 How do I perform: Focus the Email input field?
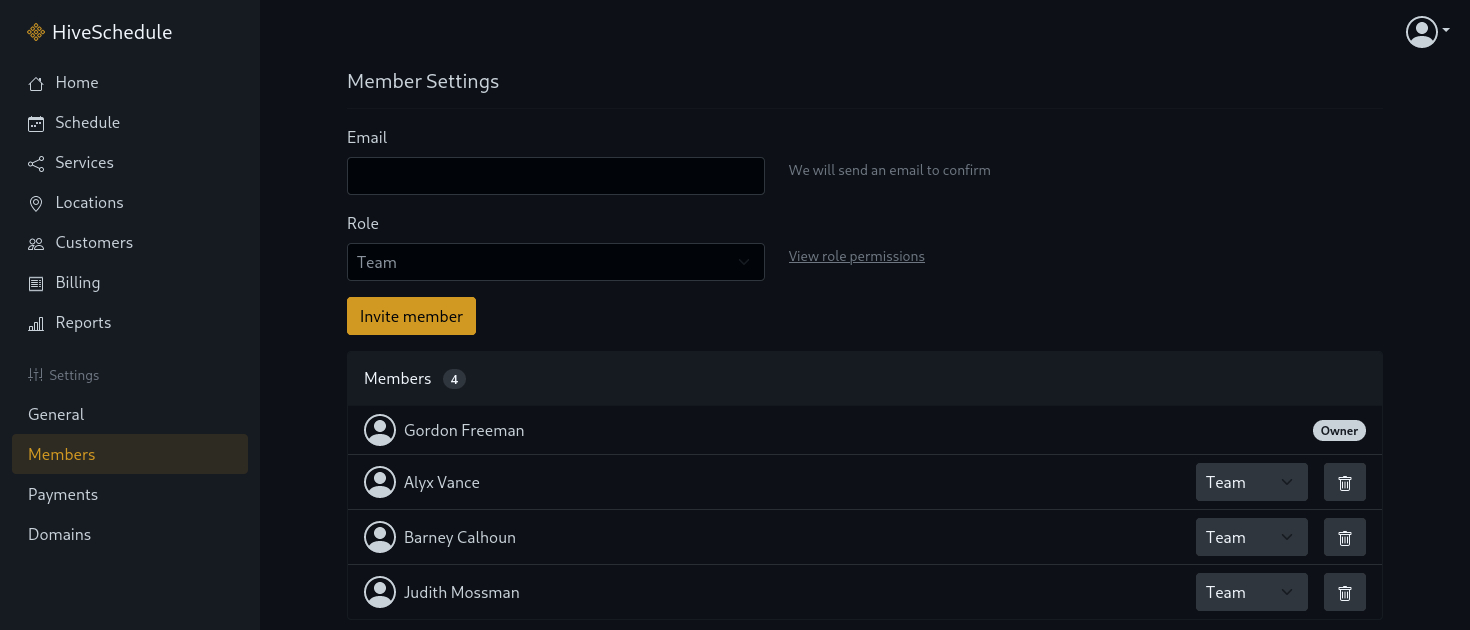556,176
